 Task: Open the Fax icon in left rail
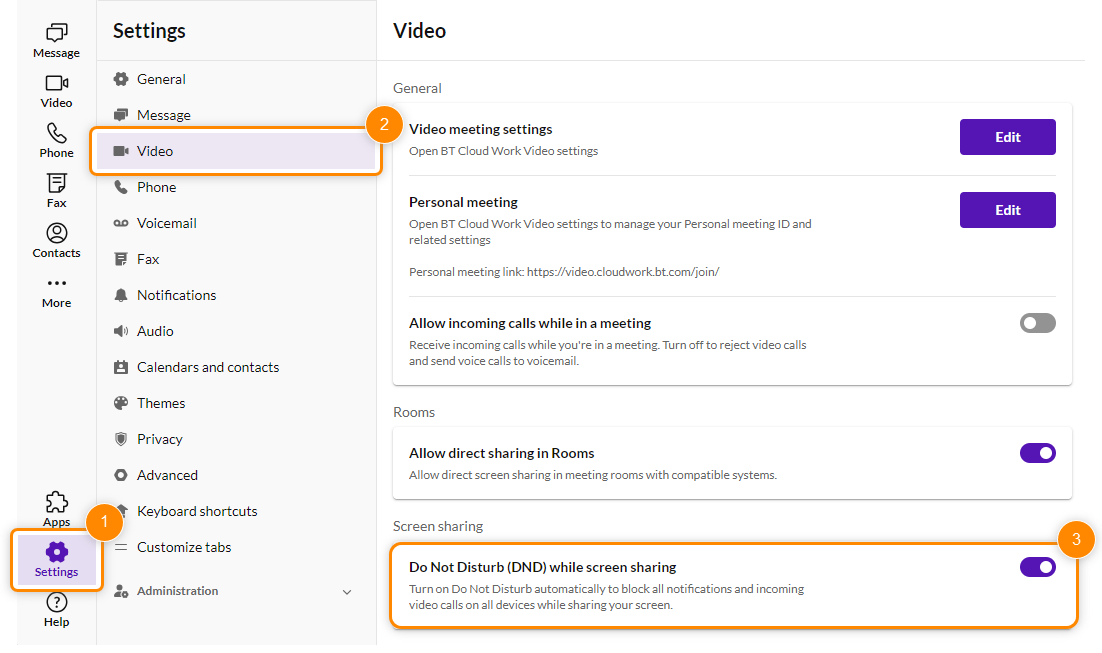(56, 184)
